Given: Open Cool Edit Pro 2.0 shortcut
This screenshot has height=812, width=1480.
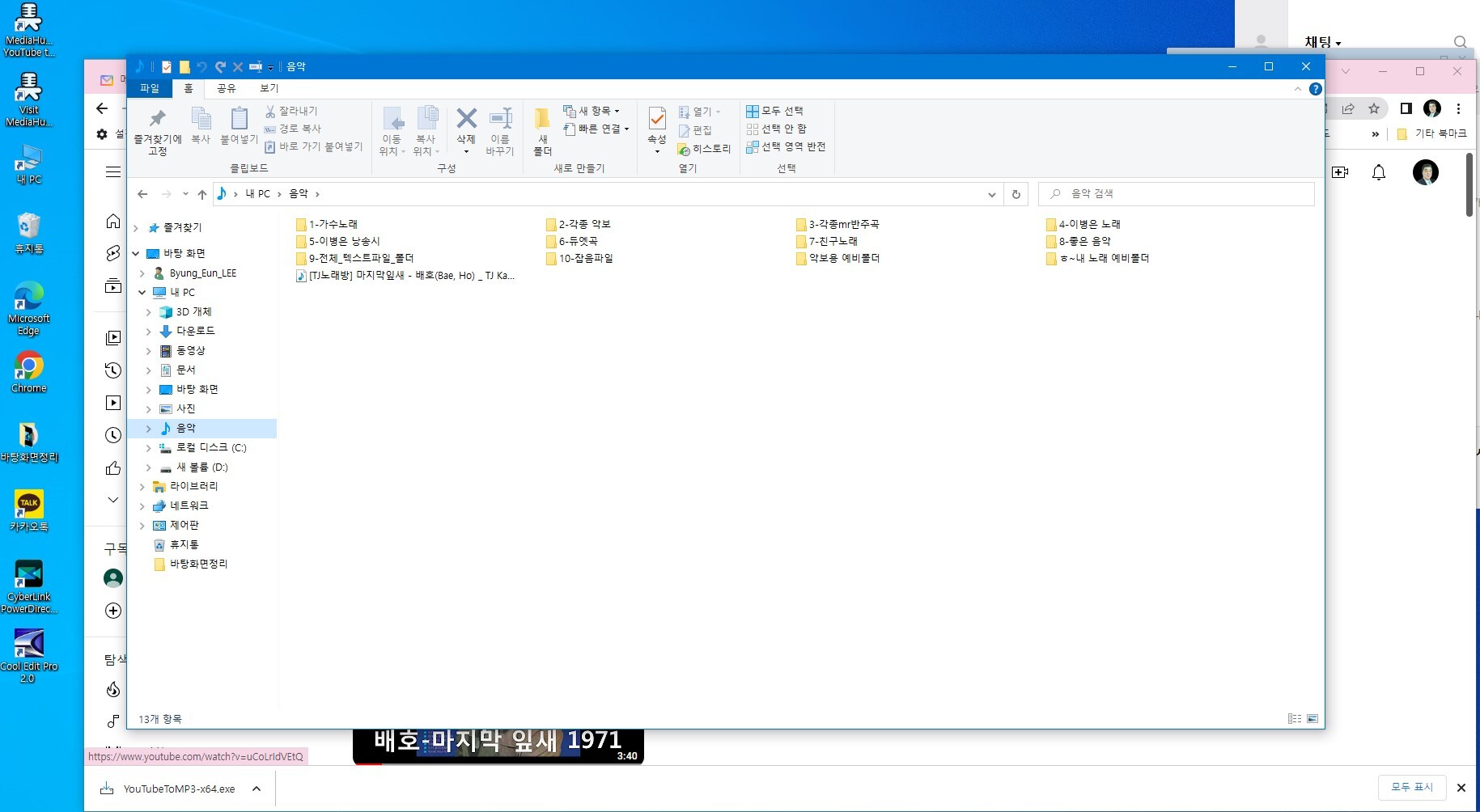Looking at the screenshot, I should [29, 656].
